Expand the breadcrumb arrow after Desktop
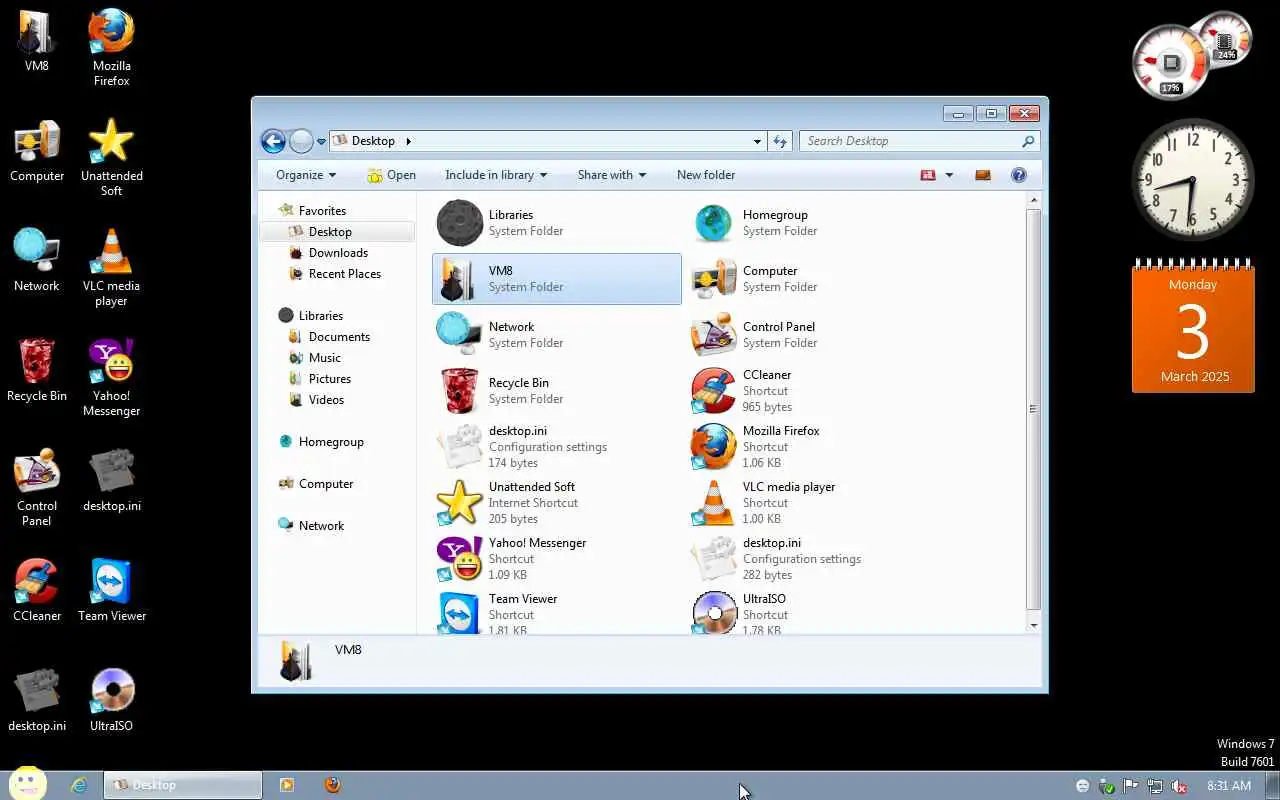This screenshot has width=1280, height=800. tap(408, 141)
